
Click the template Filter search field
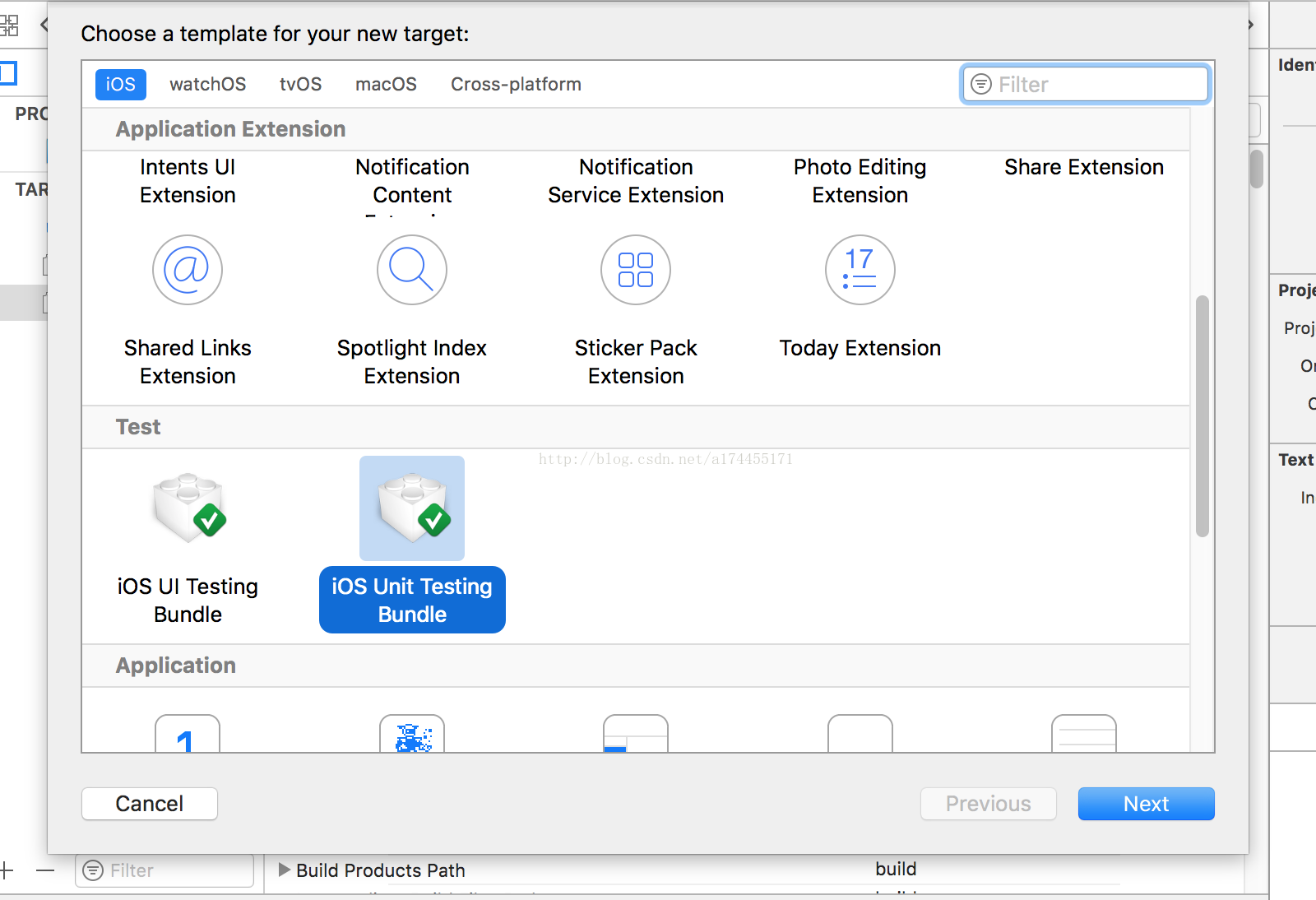1085,84
